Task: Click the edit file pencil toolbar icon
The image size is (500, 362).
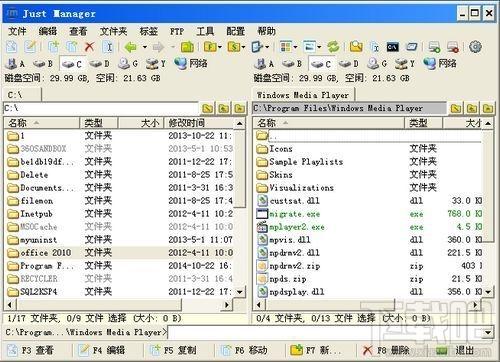Action: [x=31, y=47]
